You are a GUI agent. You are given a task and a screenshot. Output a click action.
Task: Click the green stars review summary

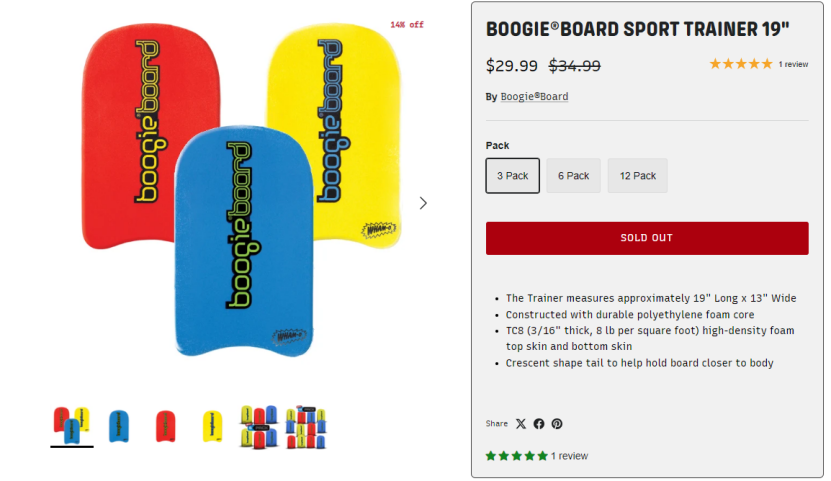(517, 456)
